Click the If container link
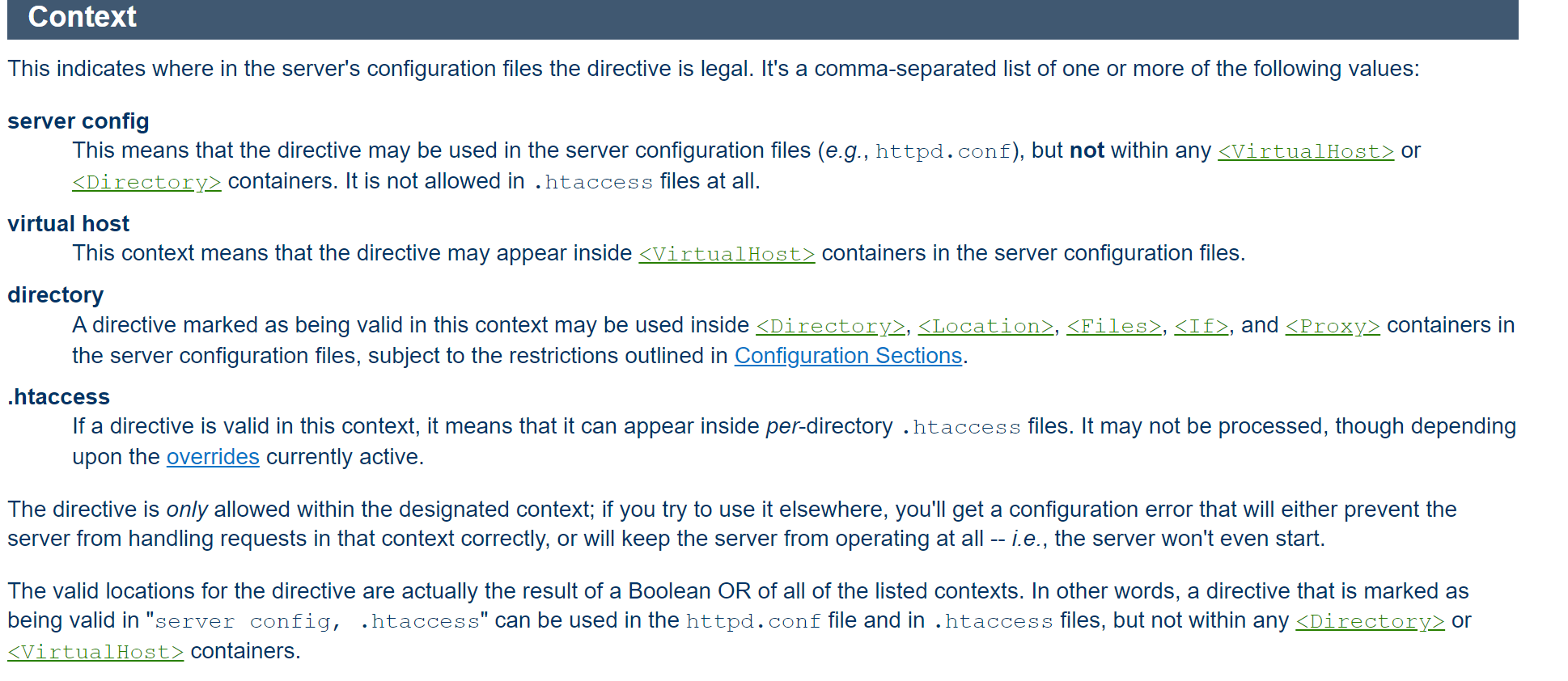Screen dimensions: 1568x681 [1201, 326]
